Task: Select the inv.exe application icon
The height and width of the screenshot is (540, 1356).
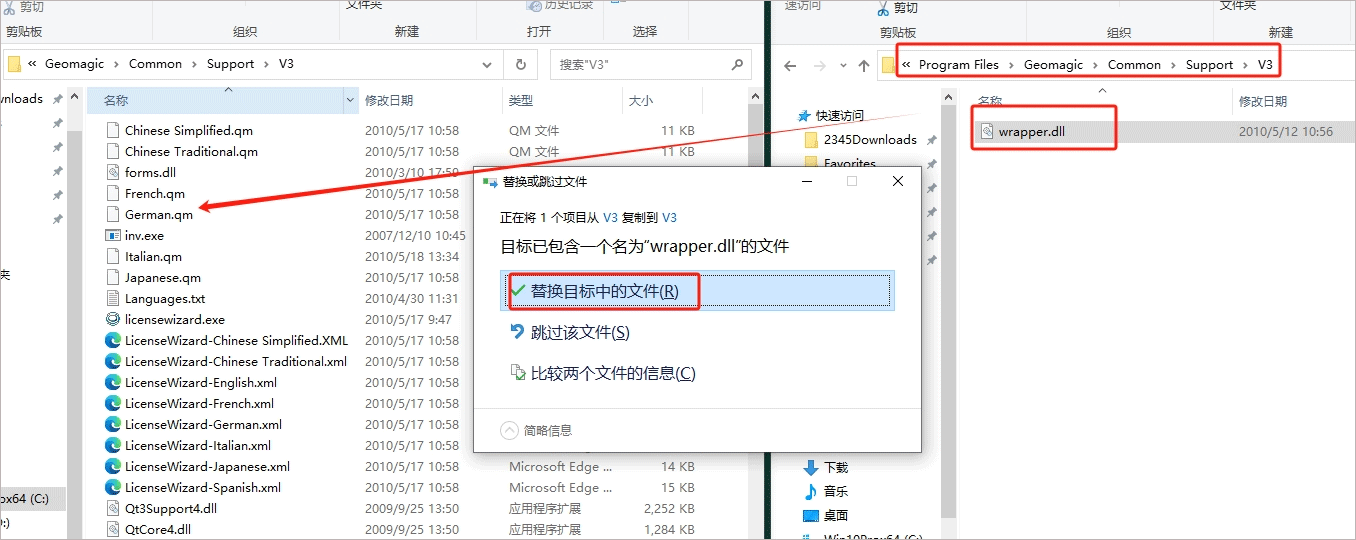Action: point(113,236)
